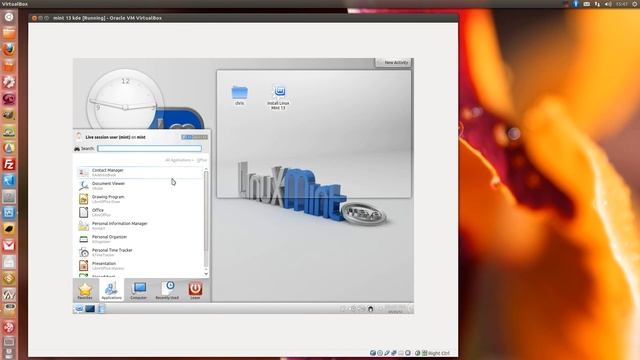Open the Drawing Program entry
Viewport: 640px width, 360px height.
tap(139, 199)
